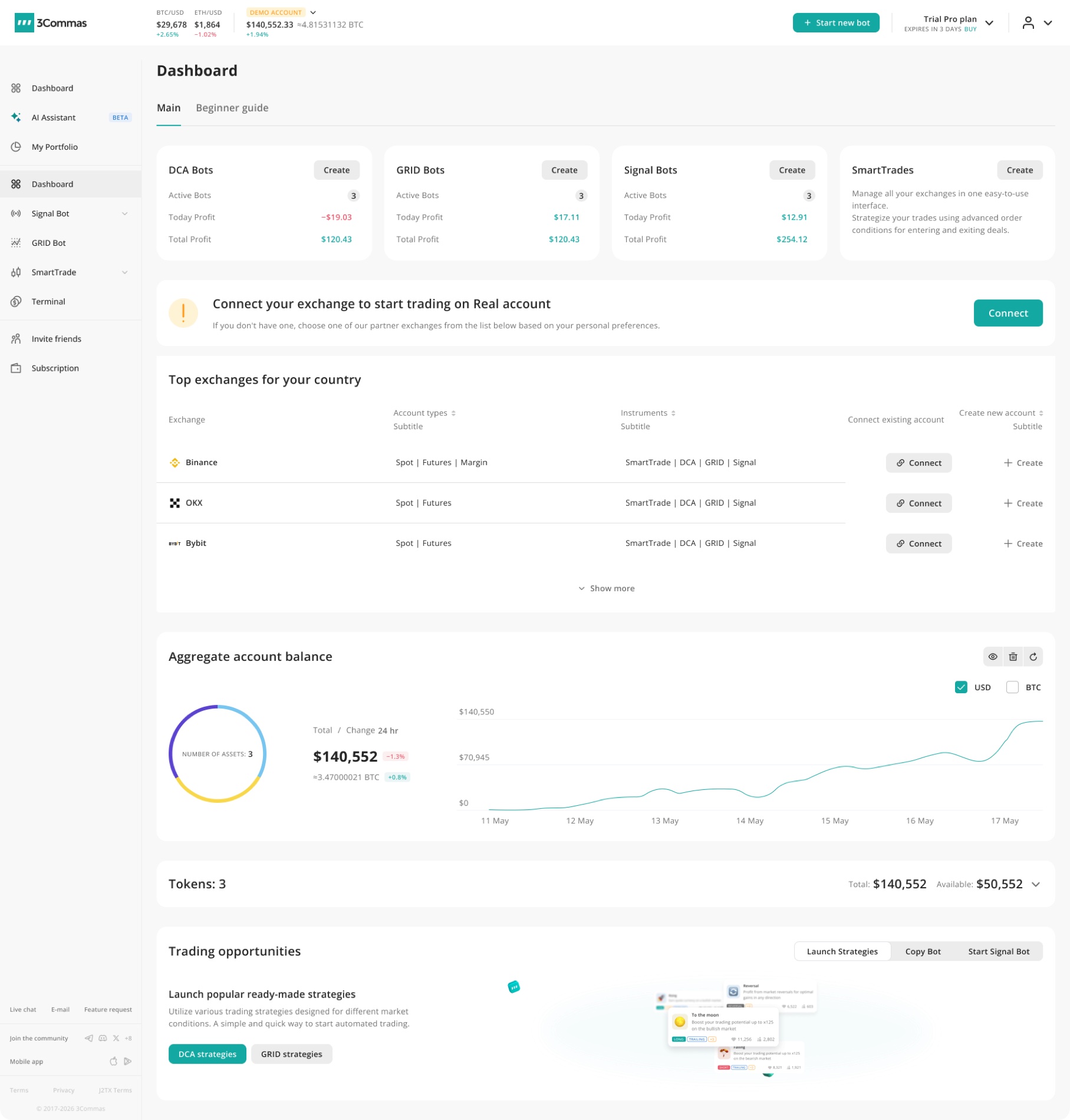Viewport: 1070px width, 1120px height.
Task: Click Start new bot button
Action: tap(836, 23)
